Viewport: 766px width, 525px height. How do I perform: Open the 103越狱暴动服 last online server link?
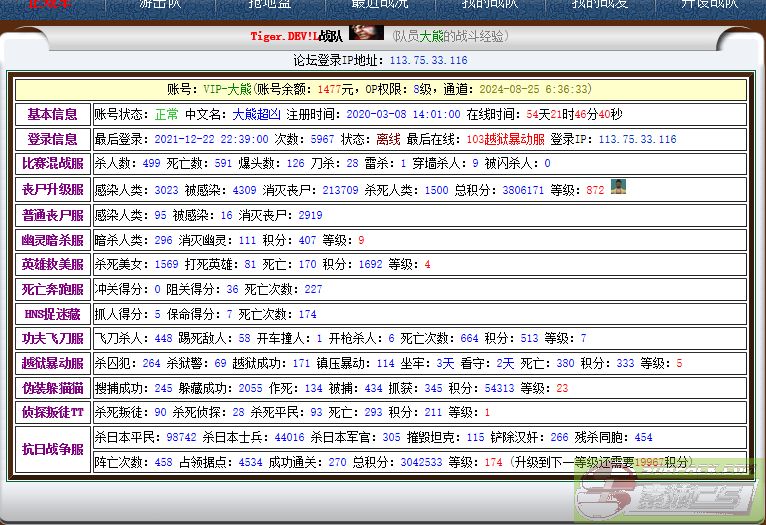[505, 140]
